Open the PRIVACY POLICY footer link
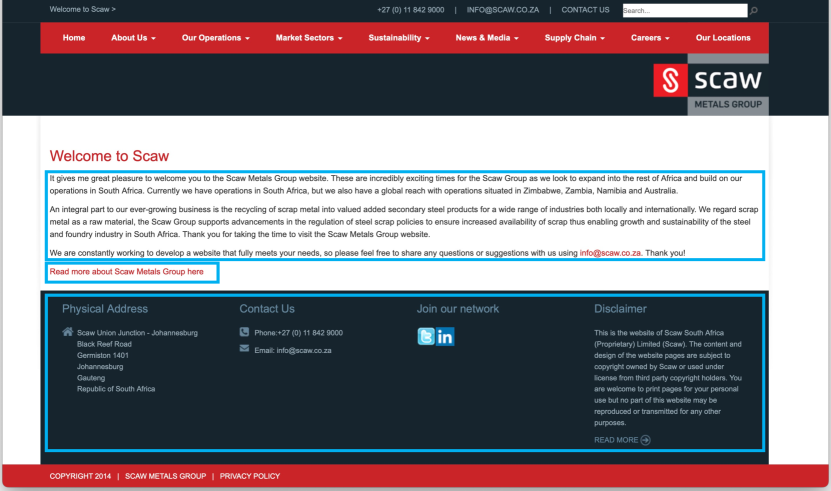831x491 pixels. click(250, 476)
